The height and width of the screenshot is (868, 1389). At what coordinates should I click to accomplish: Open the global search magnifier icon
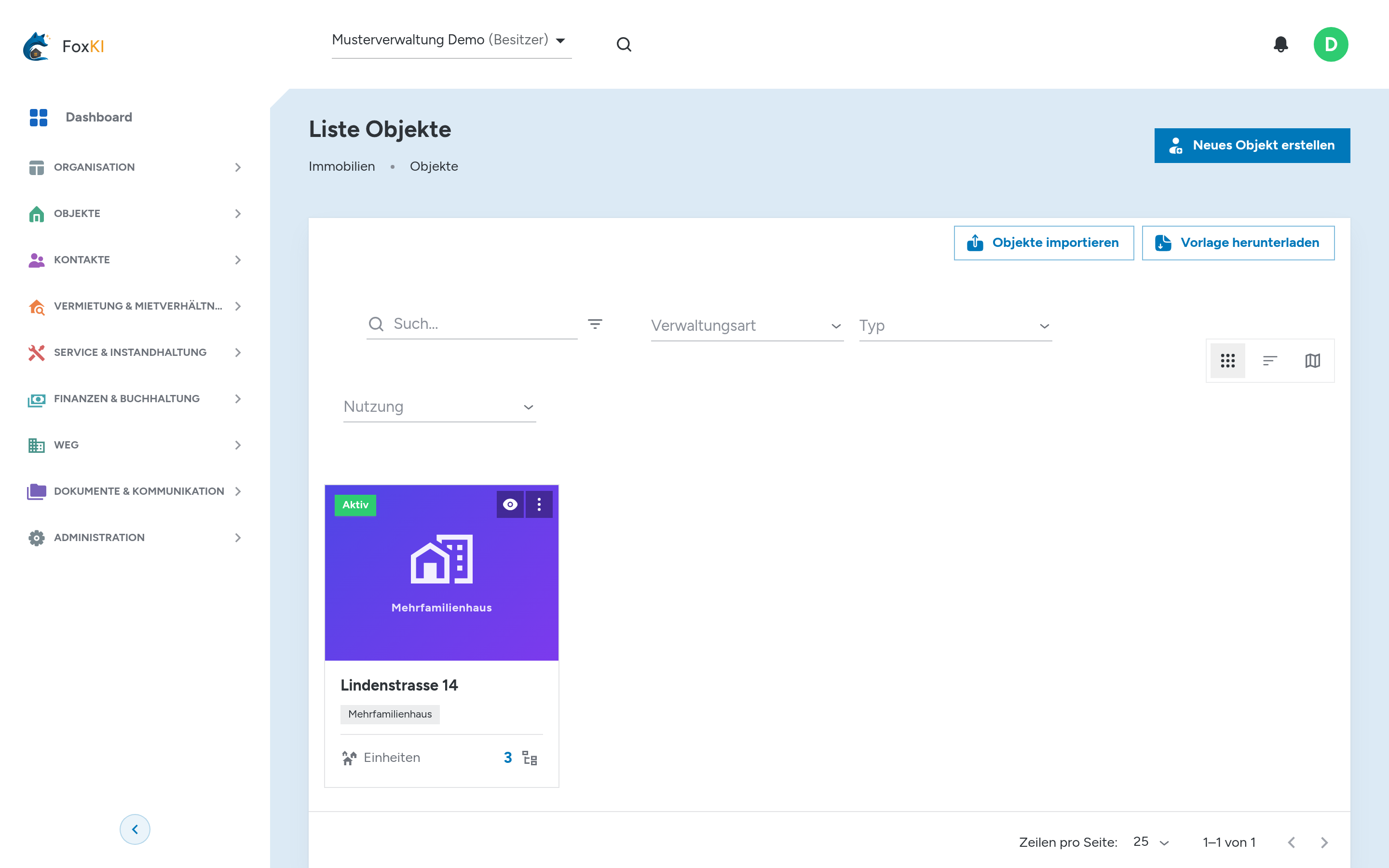tap(624, 44)
